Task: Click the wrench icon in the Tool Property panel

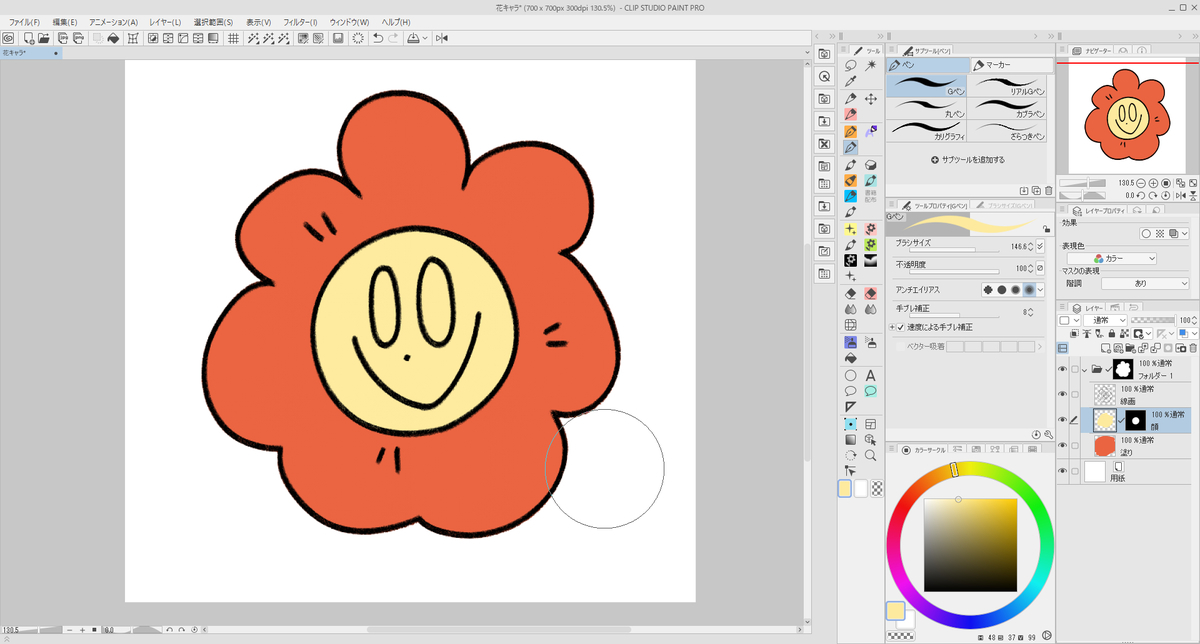Action: (1048, 435)
